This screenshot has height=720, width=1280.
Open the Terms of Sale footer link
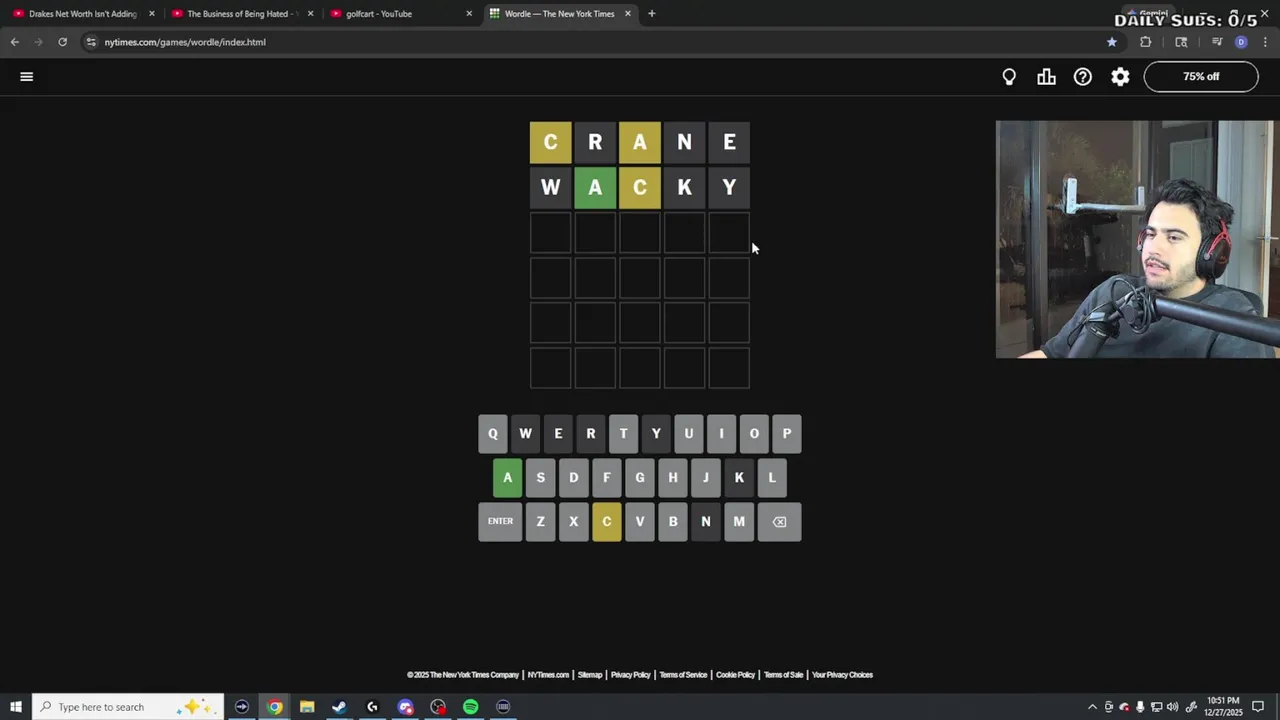783,675
